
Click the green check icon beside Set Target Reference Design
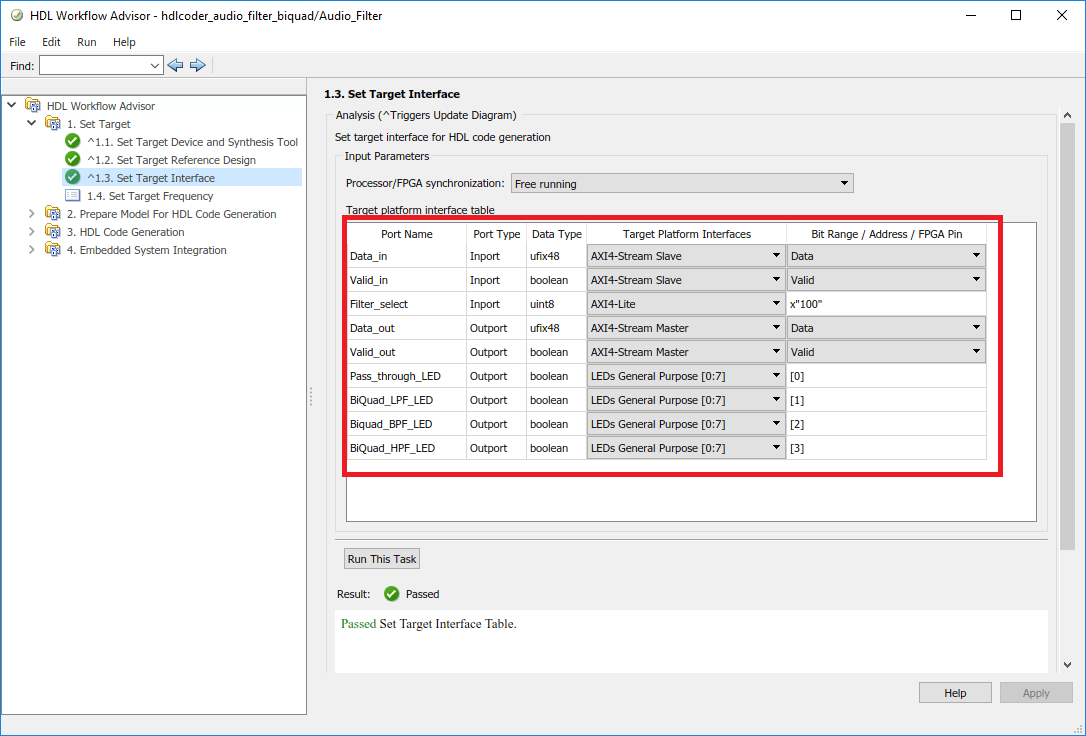pos(72,160)
